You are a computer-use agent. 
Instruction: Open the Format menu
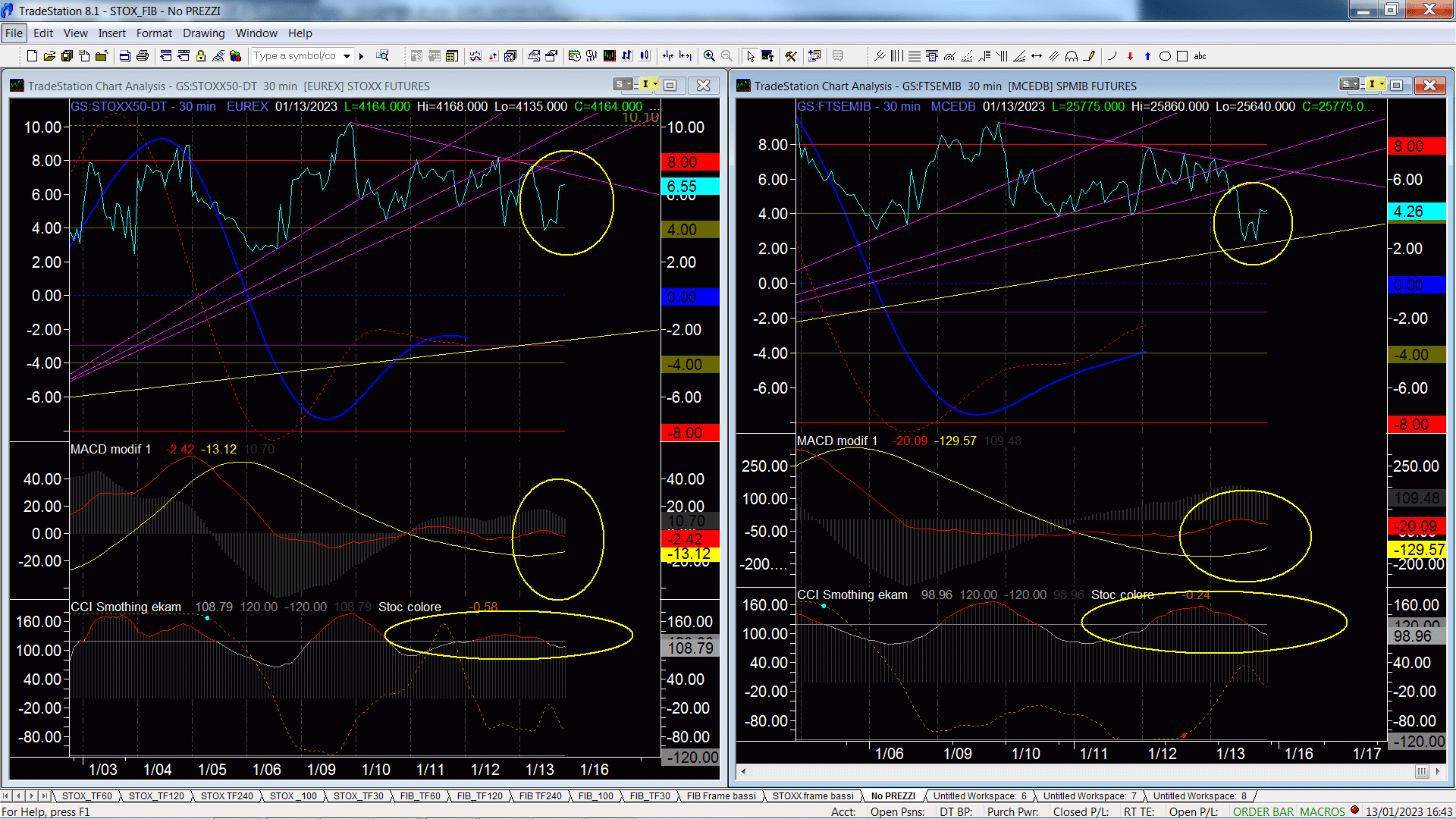154,33
